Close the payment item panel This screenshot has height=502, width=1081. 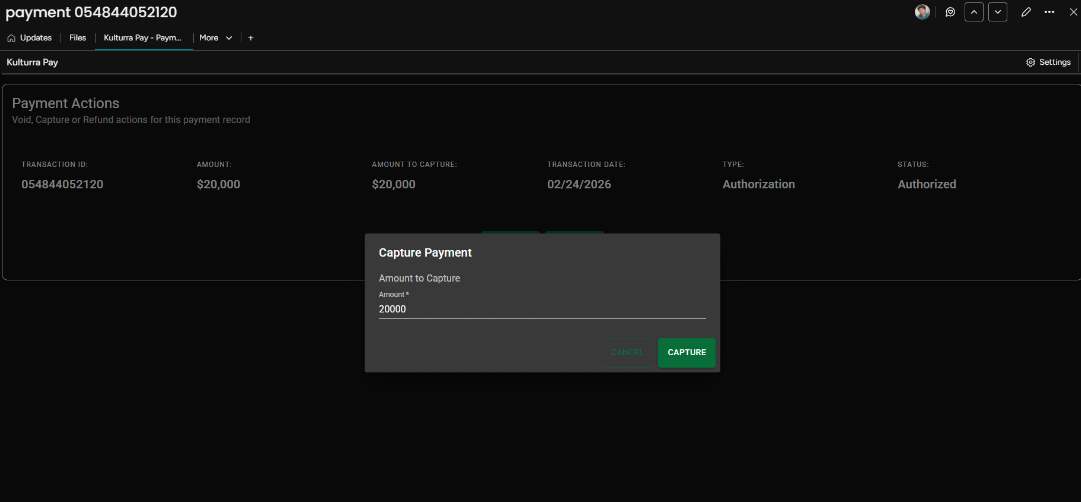1072,12
